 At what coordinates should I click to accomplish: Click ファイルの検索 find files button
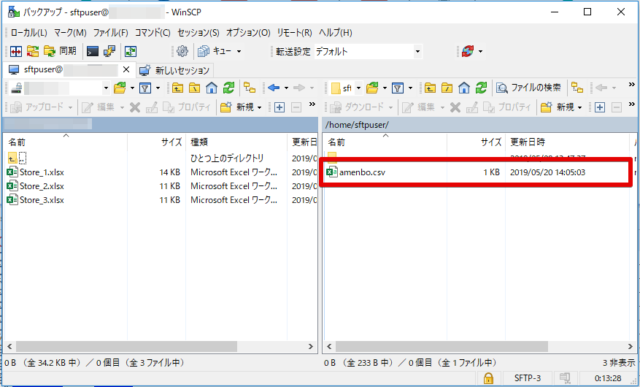point(528,88)
